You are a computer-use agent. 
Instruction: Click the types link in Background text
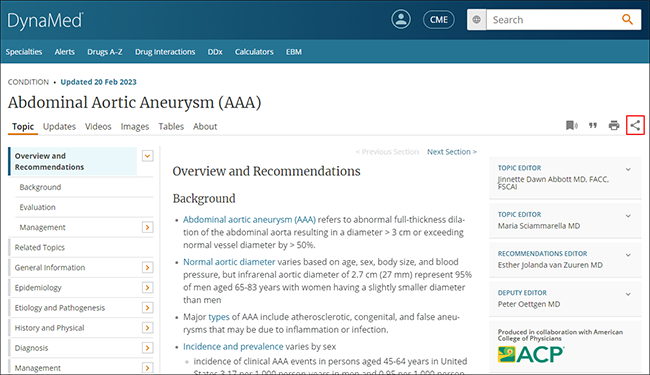point(218,317)
